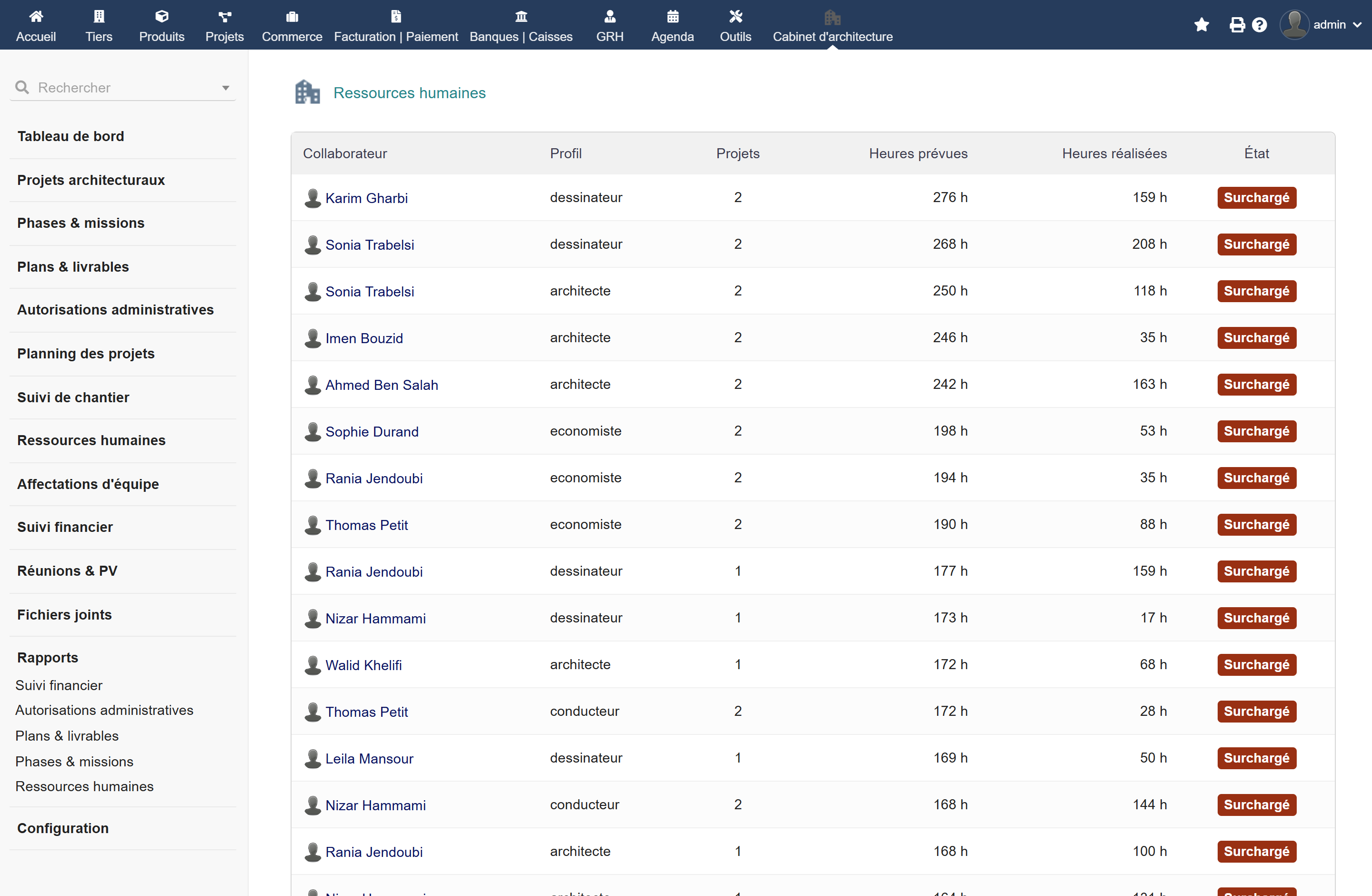
Task: Click Surchargé badge for Sophie Durand
Action: tap(1257, 431)
